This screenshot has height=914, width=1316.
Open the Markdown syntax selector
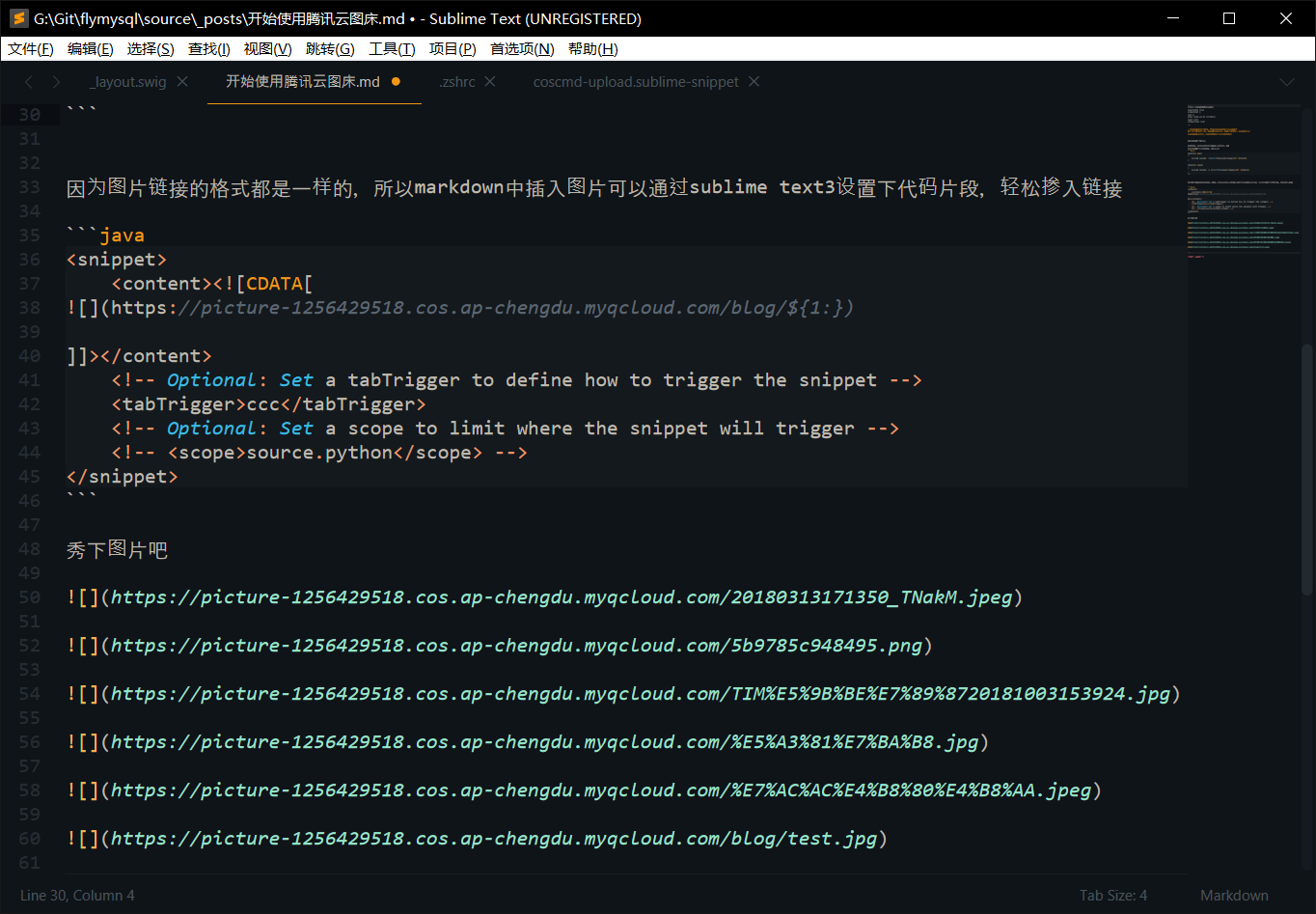(1234, 896)
